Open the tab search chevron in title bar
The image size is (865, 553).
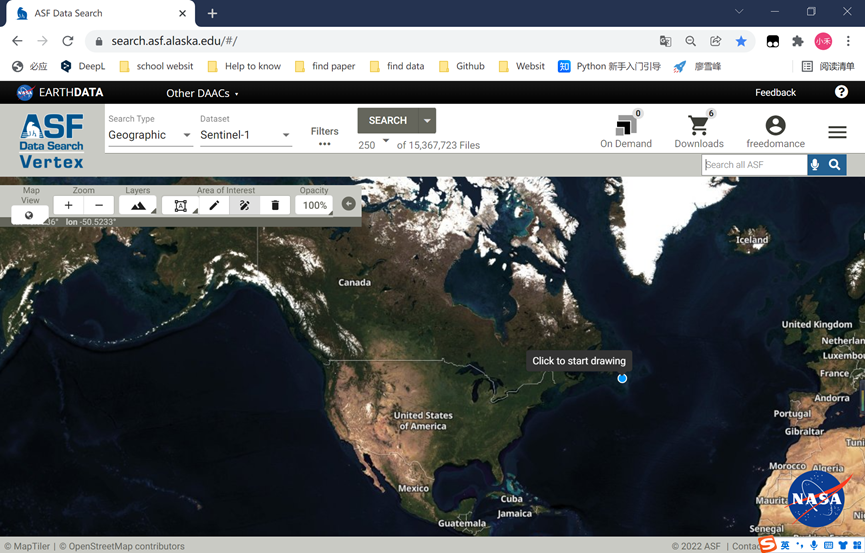[x=739, y=12]
